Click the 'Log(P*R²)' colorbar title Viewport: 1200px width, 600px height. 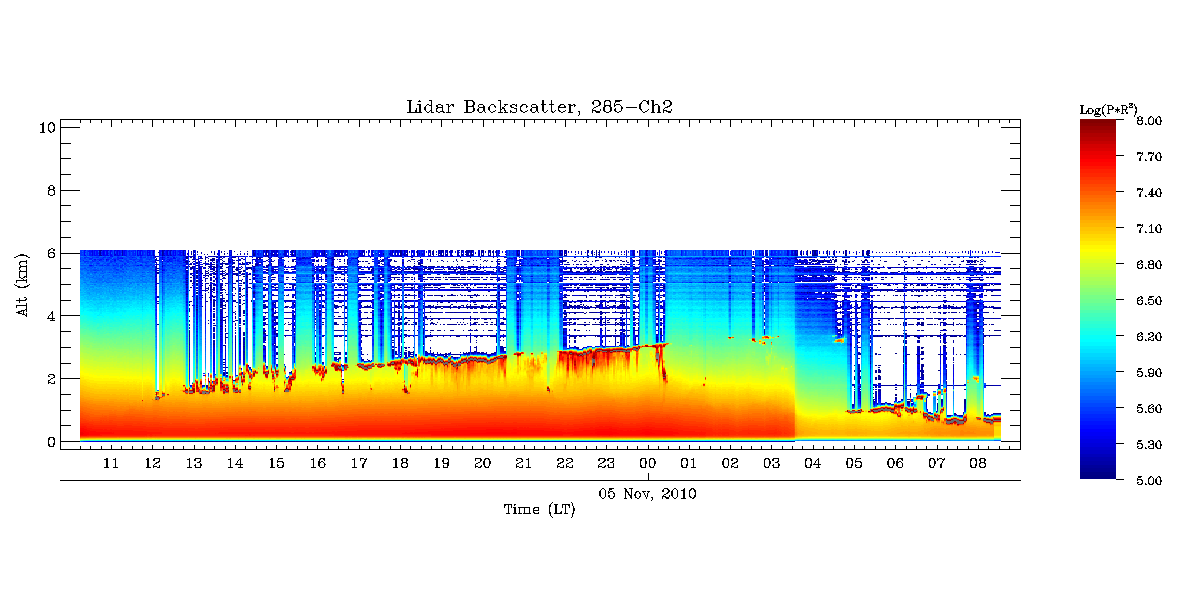tap(1108, 109)
